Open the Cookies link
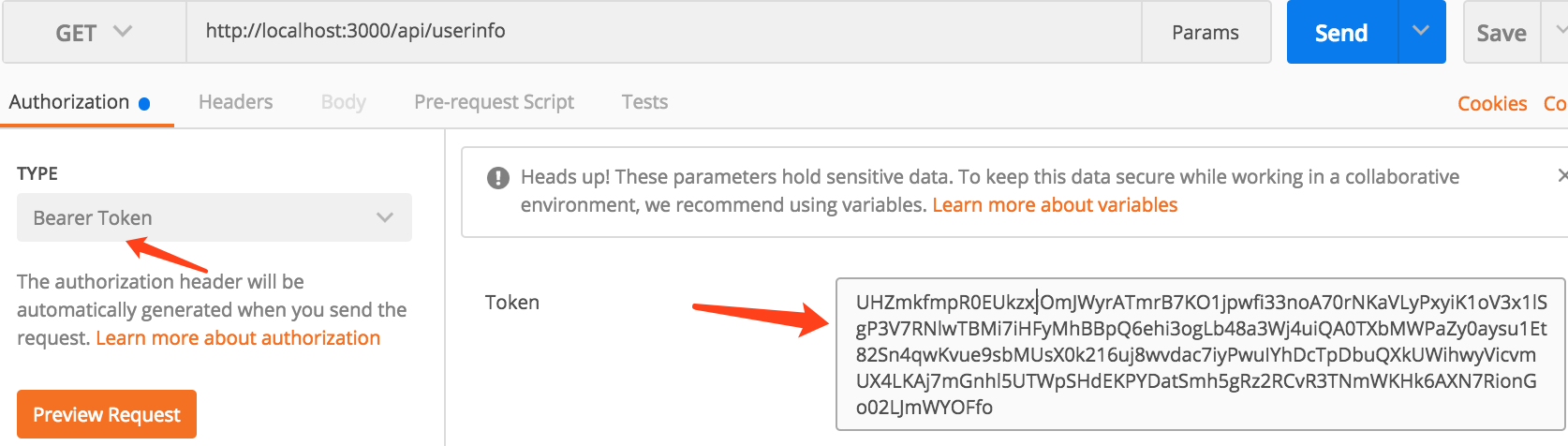This screenshot has height=446, width=1568. coord(1492,104)
